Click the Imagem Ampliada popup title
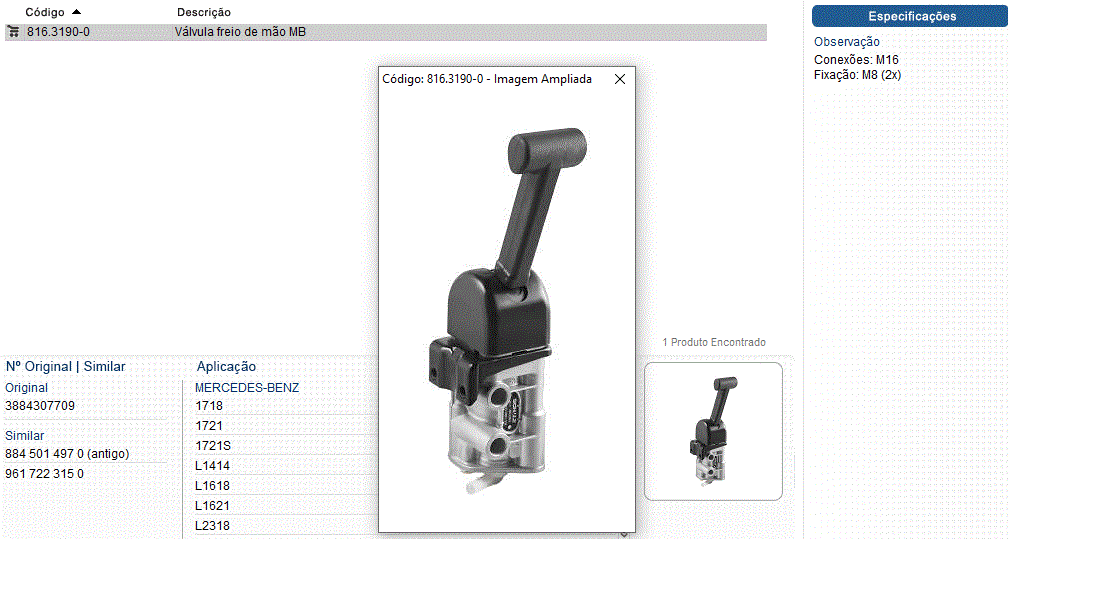Viewport: 1120px width, 598px height. click(487, 79)
